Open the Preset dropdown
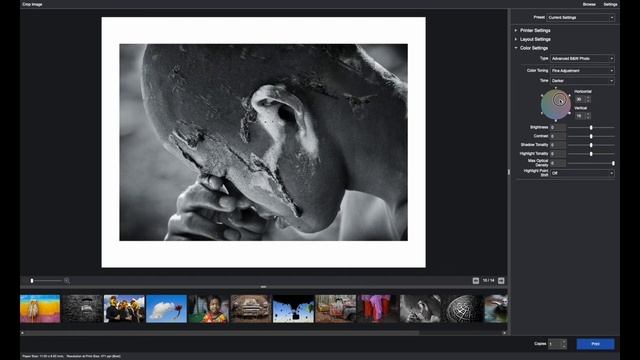The image size is (640, 360). click(x=580, y=18)
